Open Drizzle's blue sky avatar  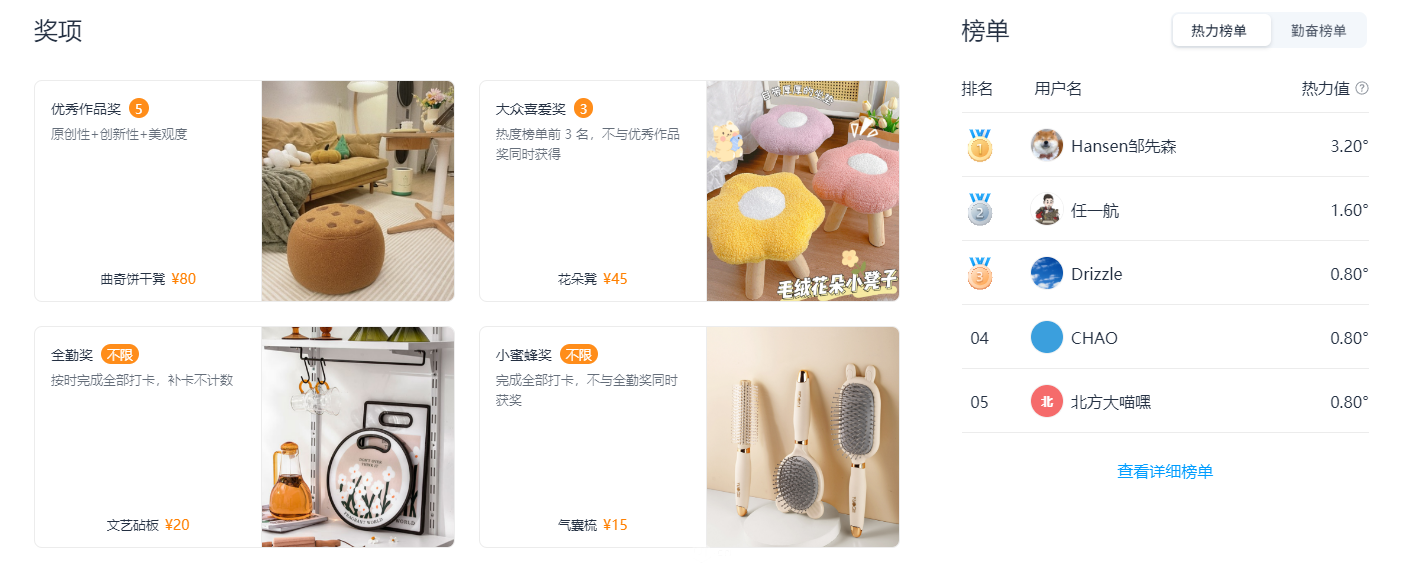point(1047,274)
